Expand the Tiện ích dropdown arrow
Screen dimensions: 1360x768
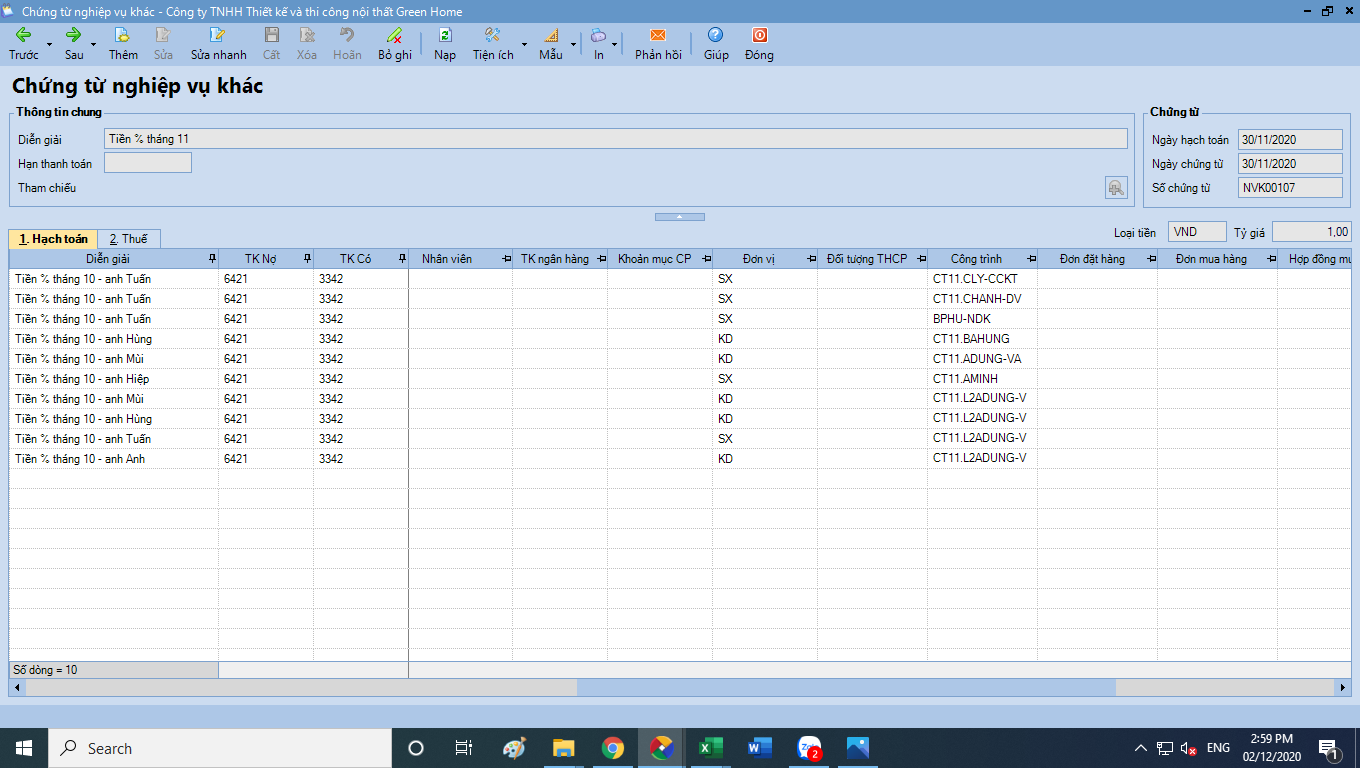[524, 44]
